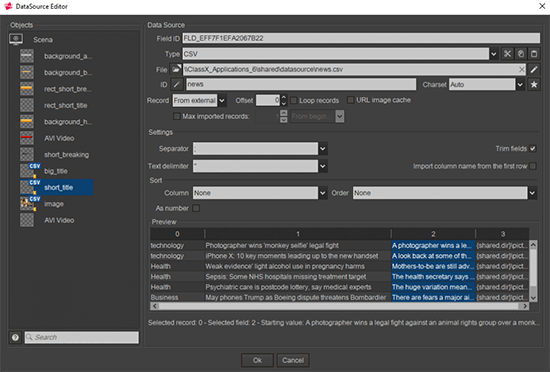Click the Ok button
The height and width of the screenshot is (372, 550).
pos(257,360)
